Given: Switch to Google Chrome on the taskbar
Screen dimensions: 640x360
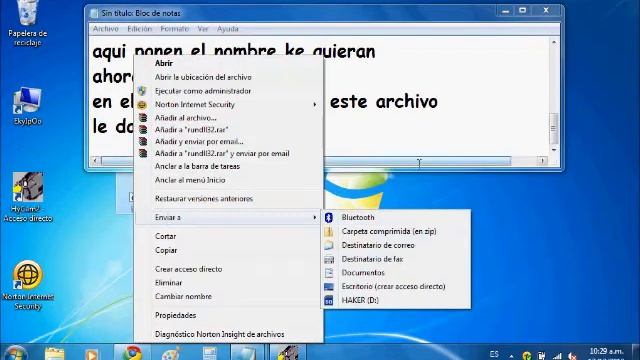Looking at the screenshot, I should point(133,353).
